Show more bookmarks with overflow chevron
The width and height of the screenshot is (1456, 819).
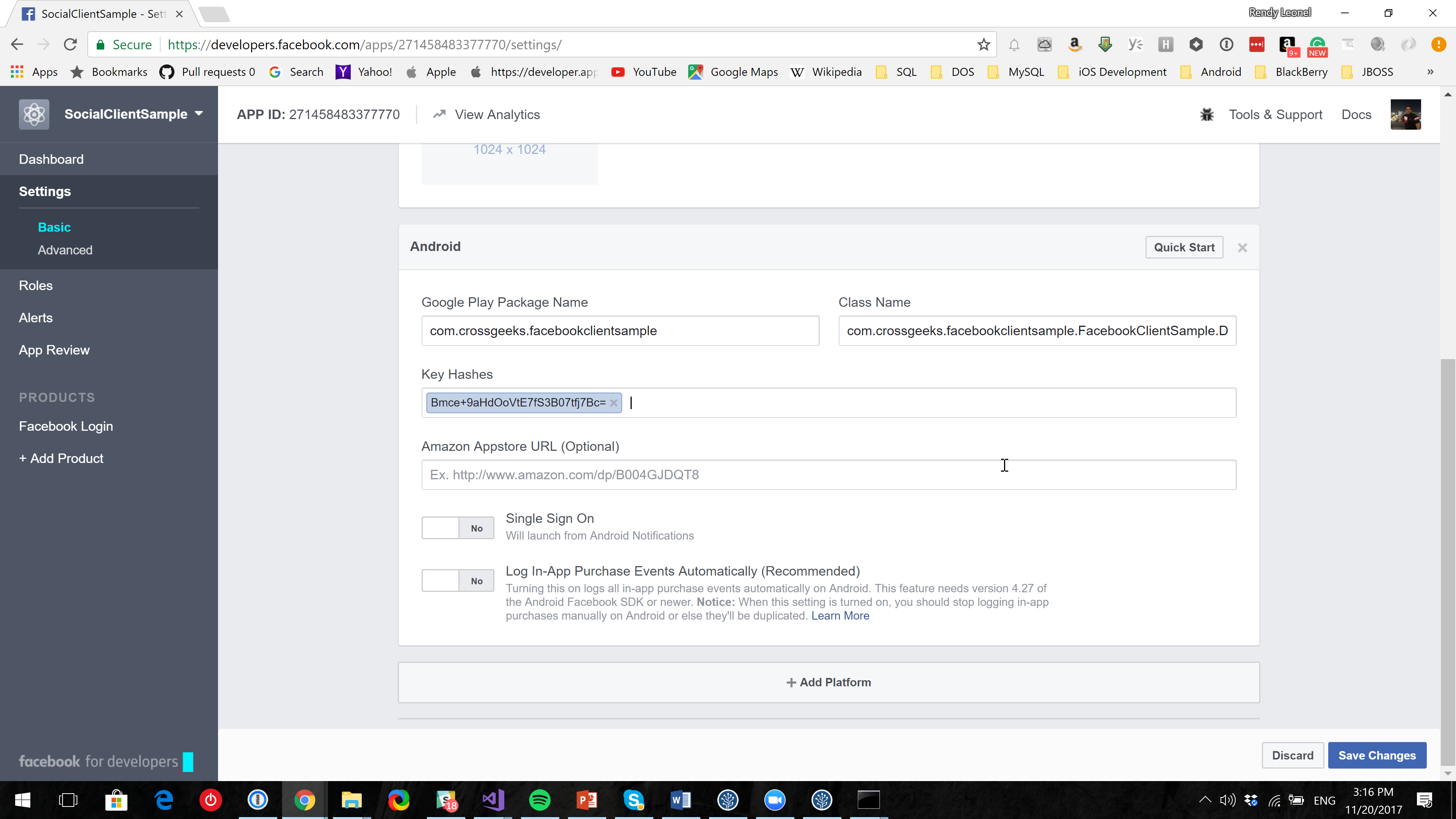pyautogui.click(x=1430, y=72)
